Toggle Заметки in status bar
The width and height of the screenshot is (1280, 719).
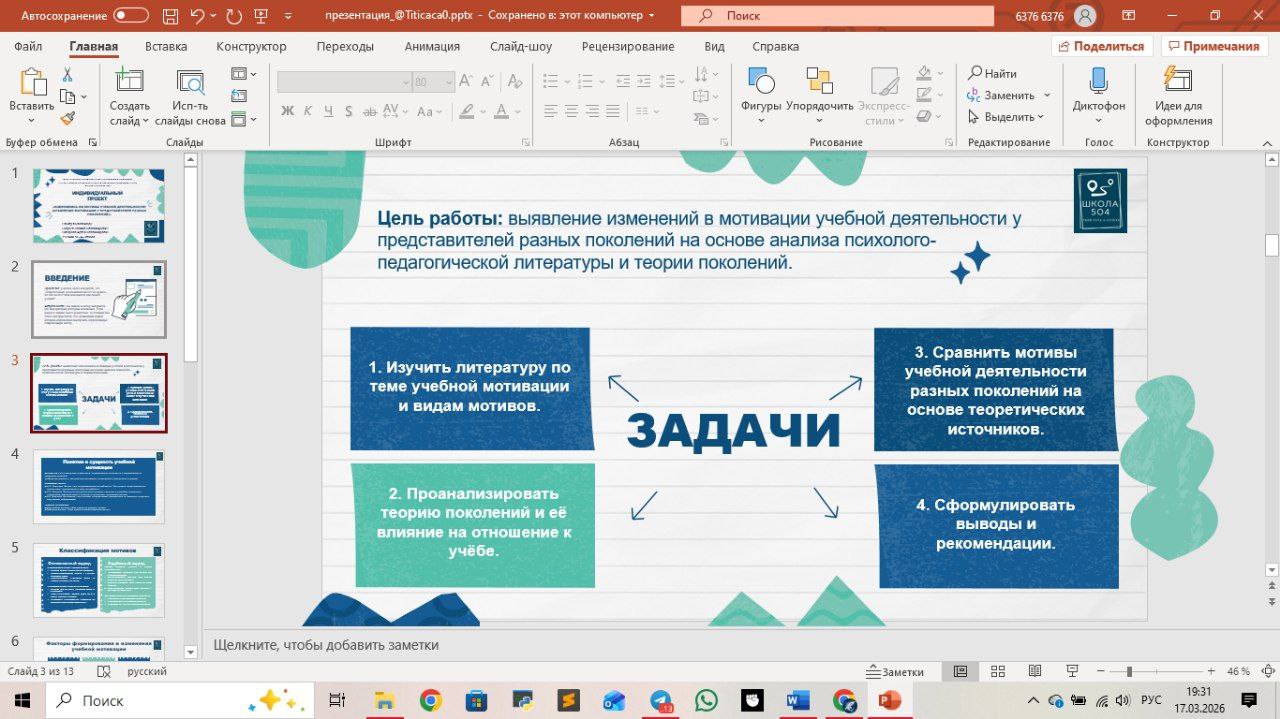click(895, 671)
